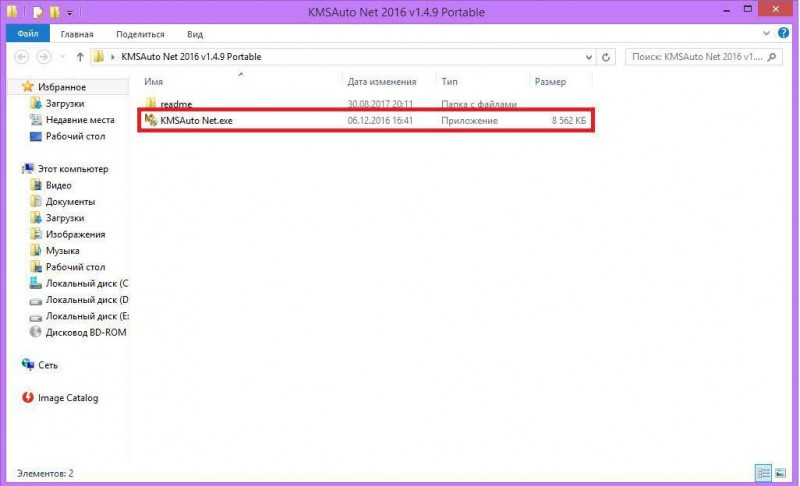
Task: Click the folder icon in the title bar
Action: tap(11, 11)
